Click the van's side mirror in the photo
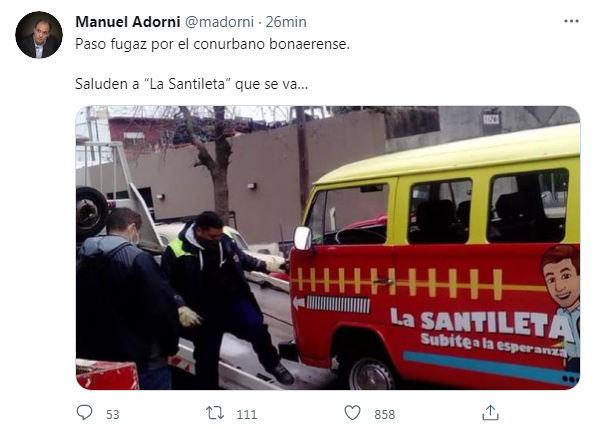This screenshot has height=429, width=597. 303,238
